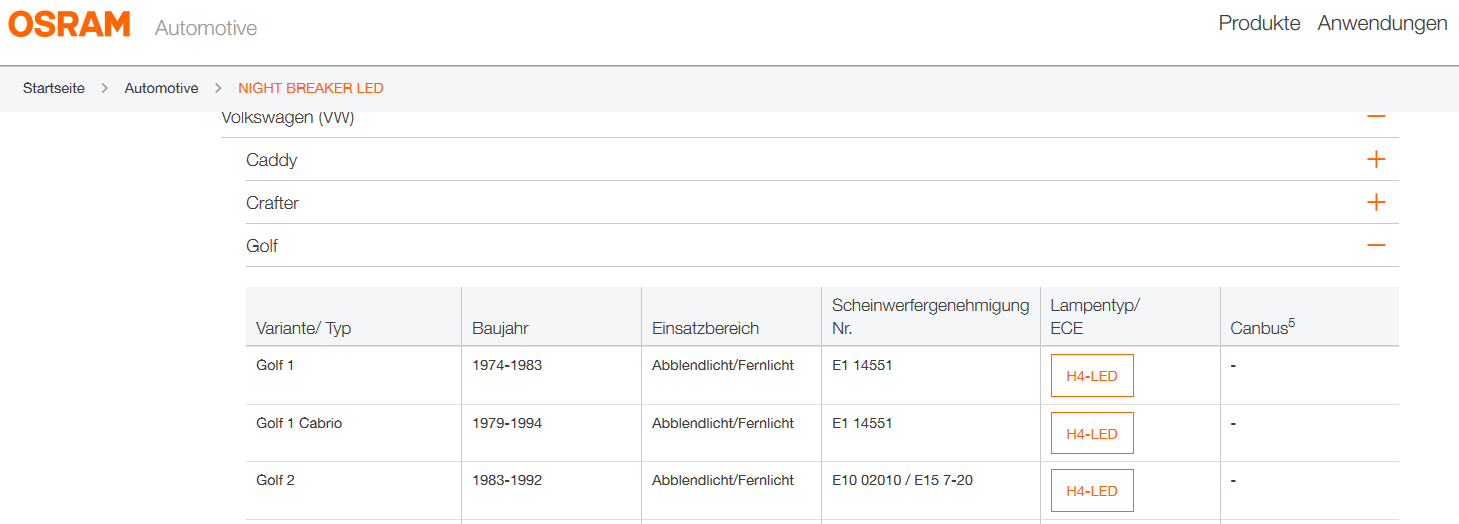Click the NIGHT BREAKER LED breadcrumb
Viewport: 1459px width, 524px height.
point(311,88)
